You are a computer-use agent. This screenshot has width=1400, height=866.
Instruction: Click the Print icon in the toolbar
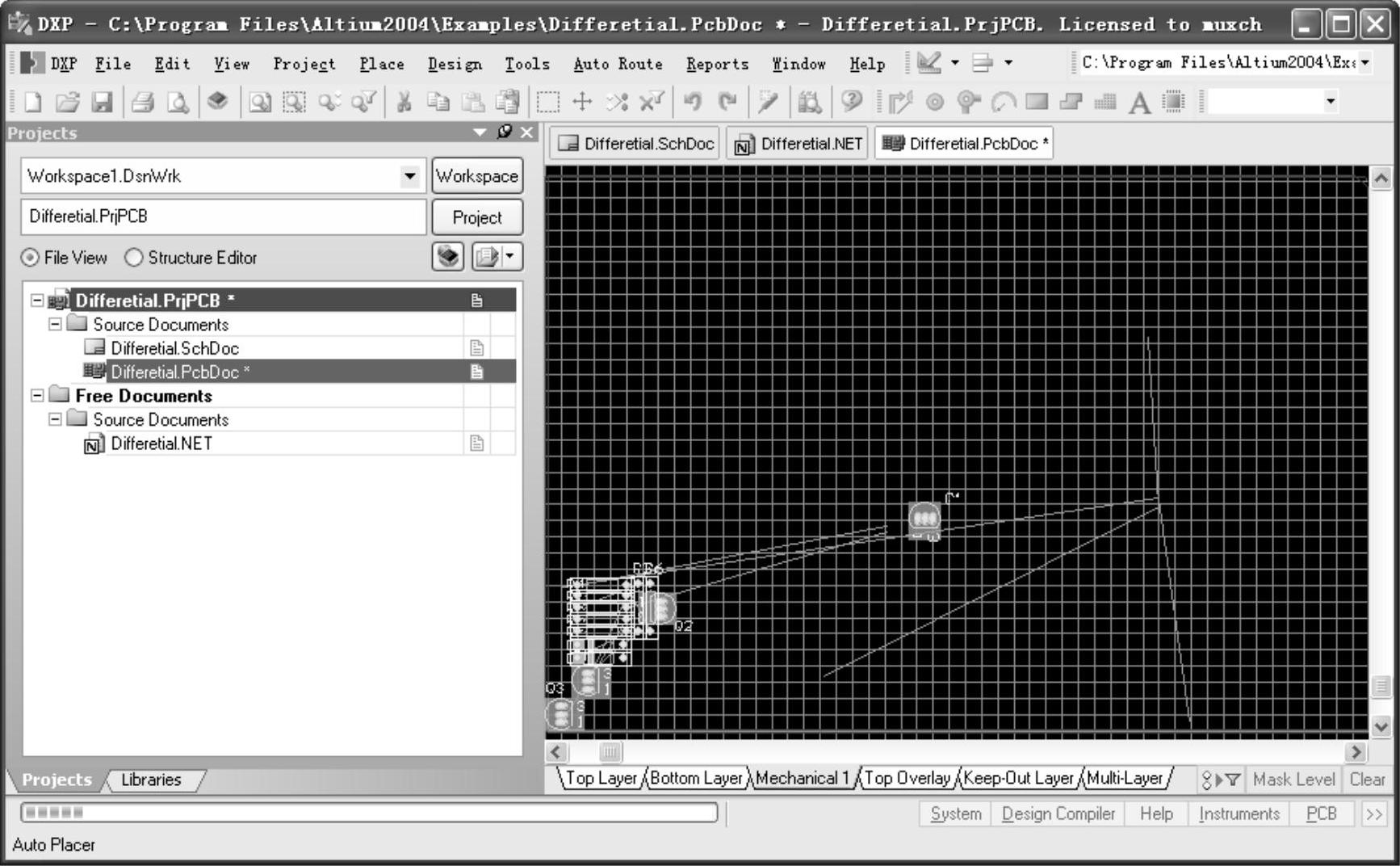[143, 102]
